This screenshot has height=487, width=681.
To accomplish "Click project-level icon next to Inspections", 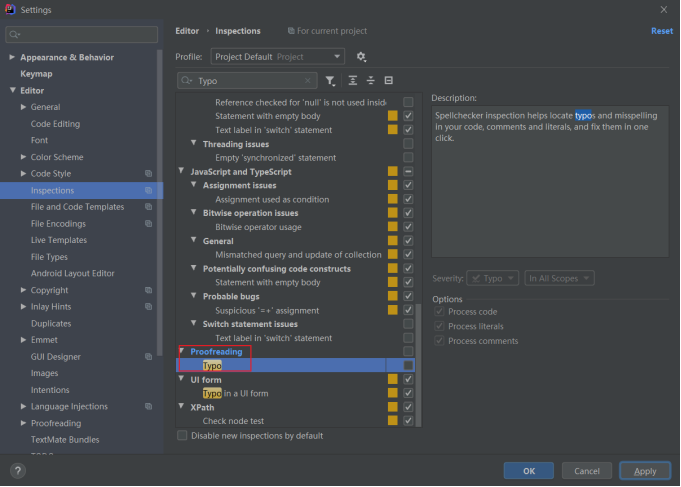I will point(149,190).
